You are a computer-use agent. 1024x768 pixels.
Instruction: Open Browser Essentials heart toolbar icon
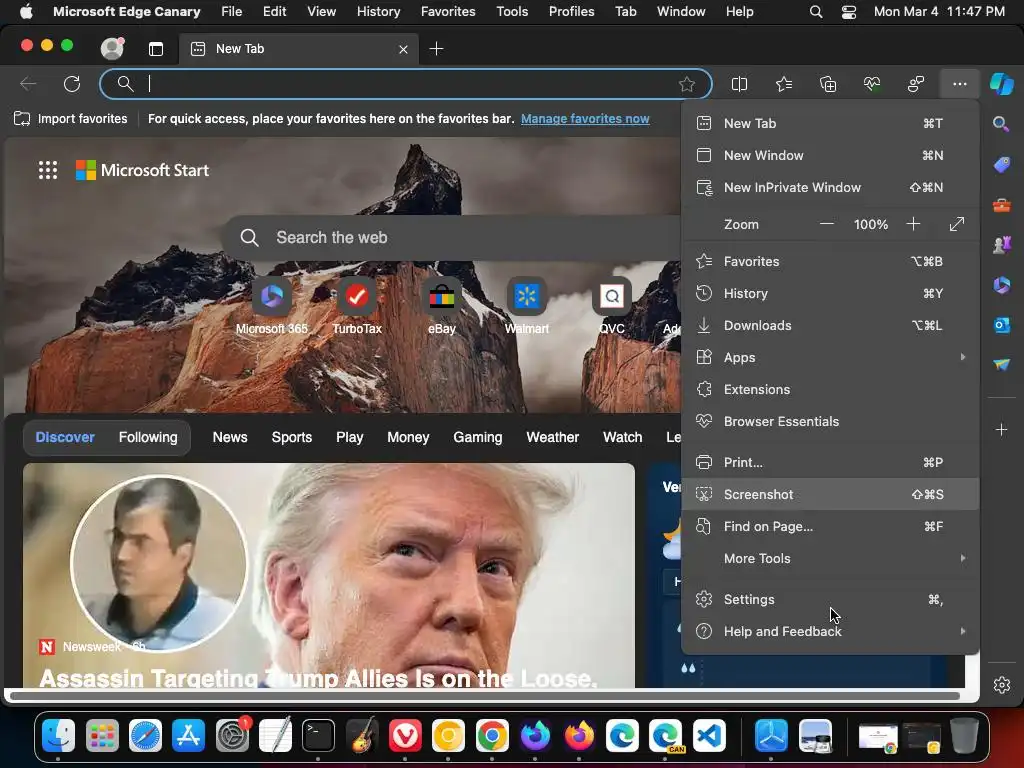pos(872,84)
